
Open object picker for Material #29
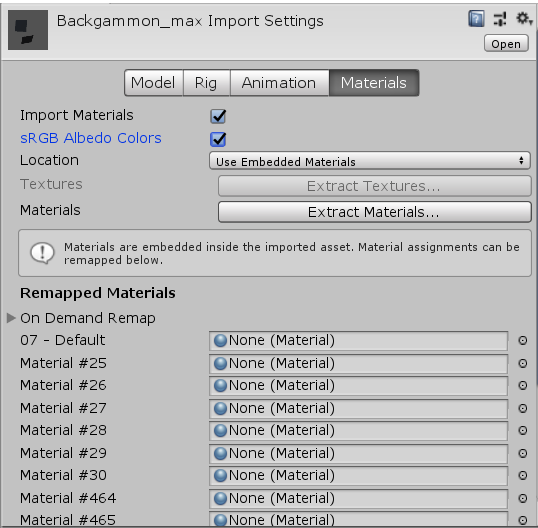click(x=523, y=453)
